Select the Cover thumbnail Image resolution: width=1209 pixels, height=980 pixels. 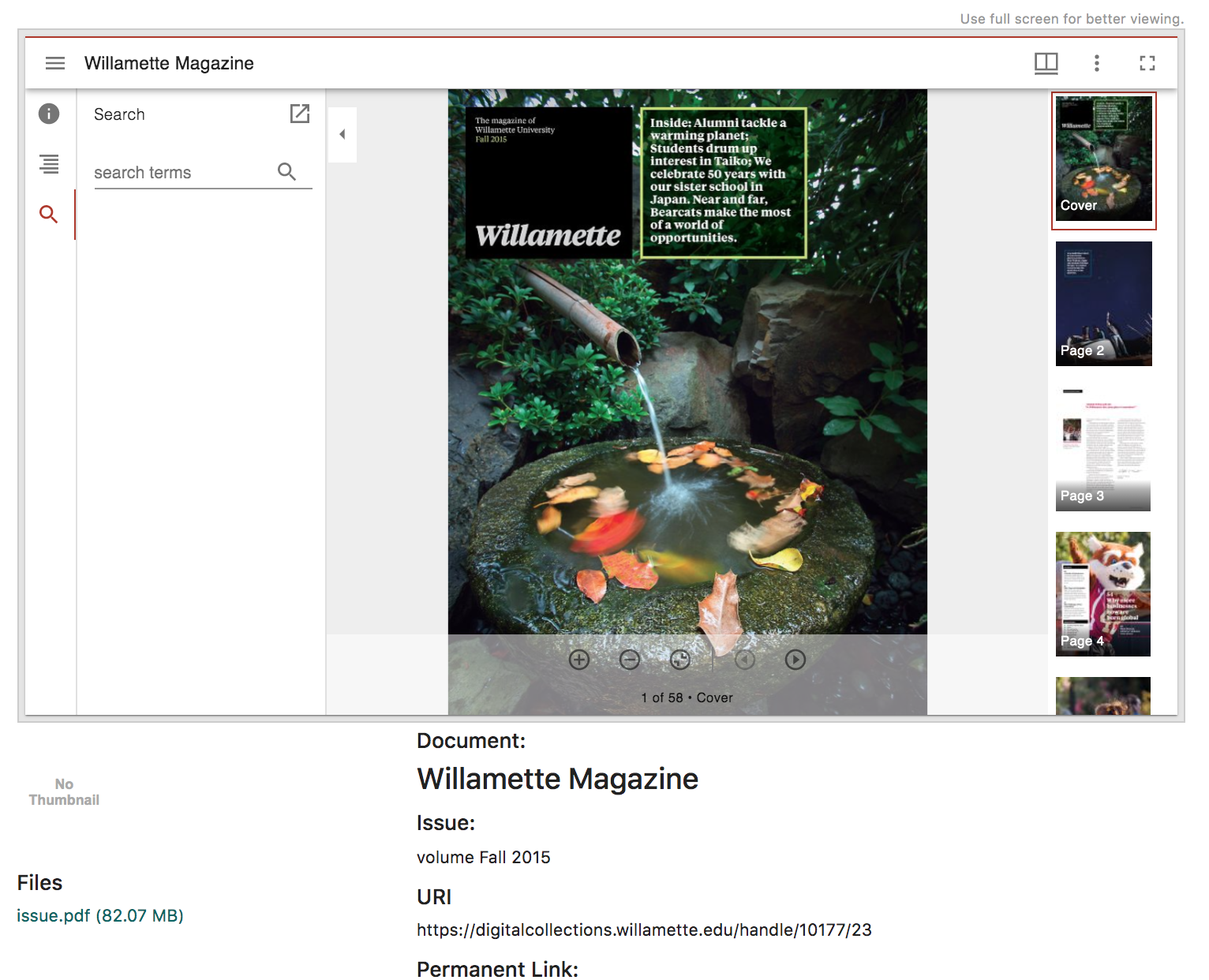[x=1104, y=159]
